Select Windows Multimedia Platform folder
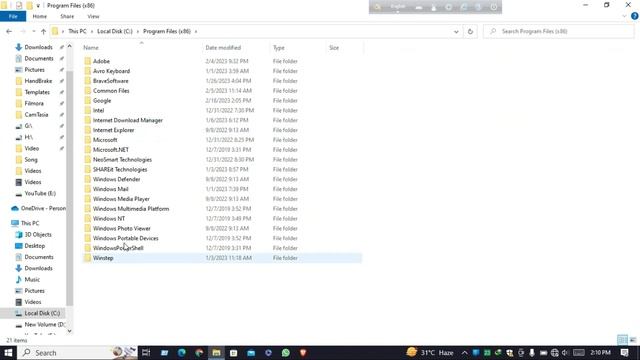 coord(131,209)
